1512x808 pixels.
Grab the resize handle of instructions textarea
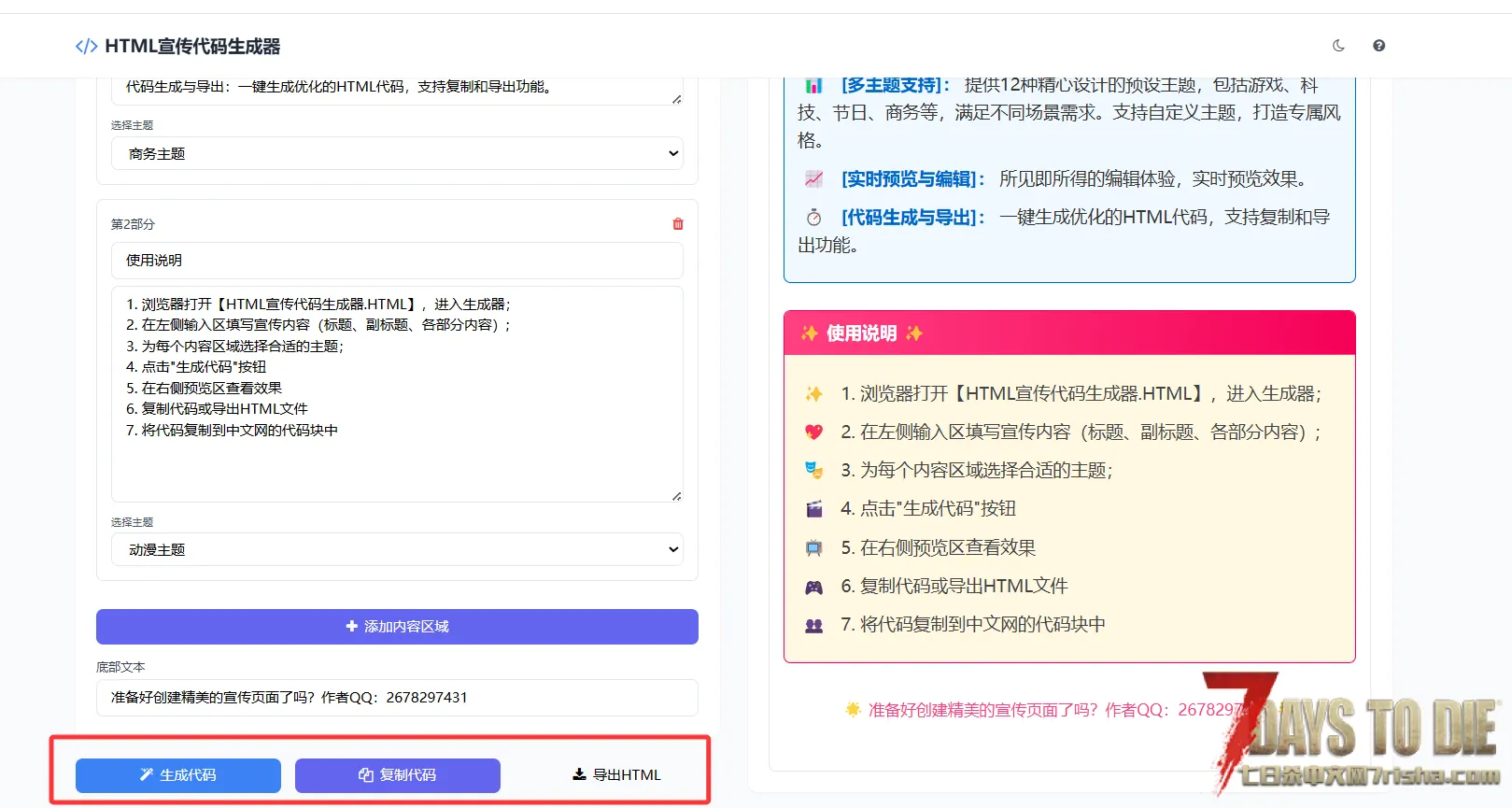pos(676,496)
